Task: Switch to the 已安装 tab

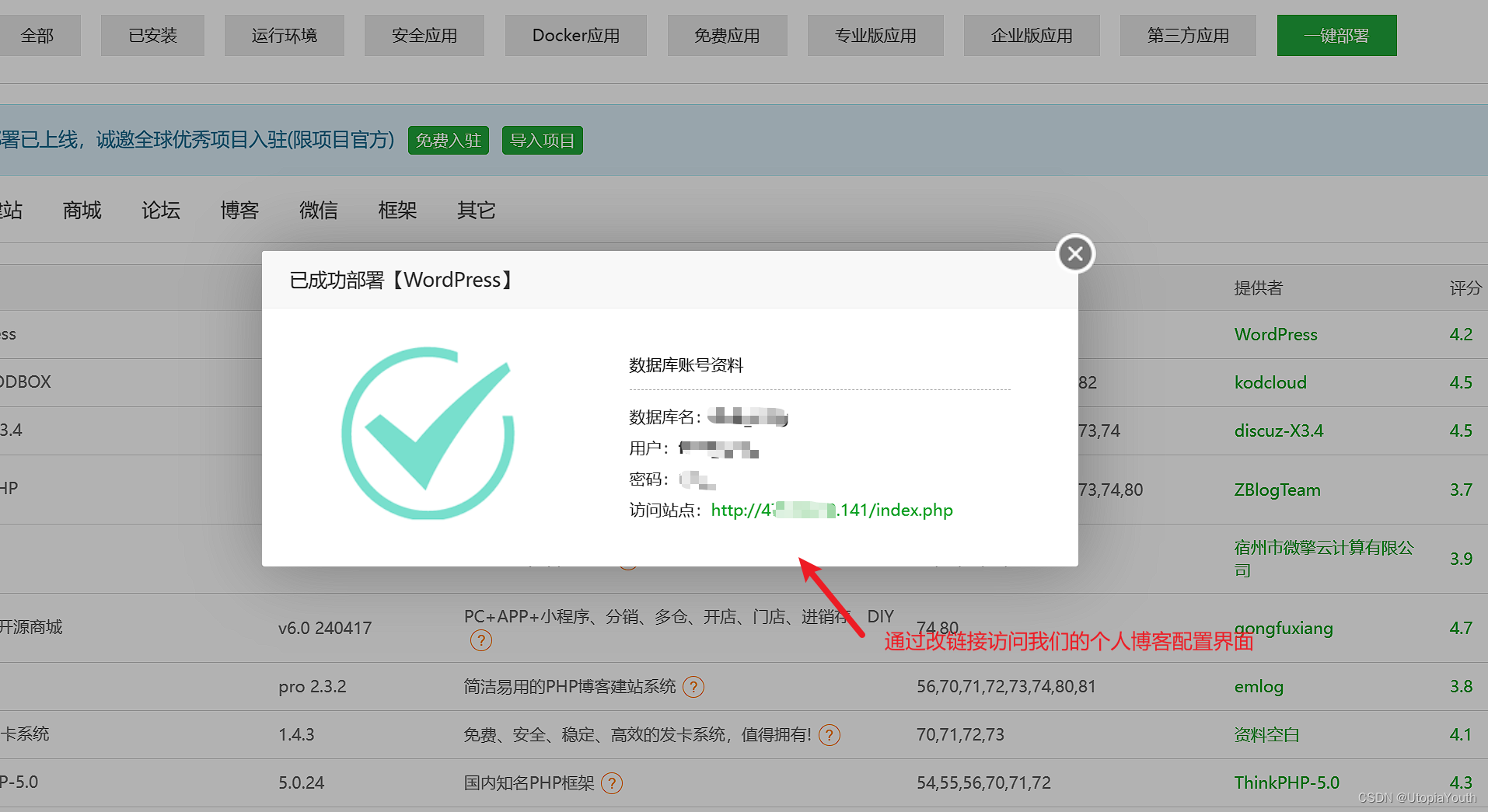Action: click(152, 35)
